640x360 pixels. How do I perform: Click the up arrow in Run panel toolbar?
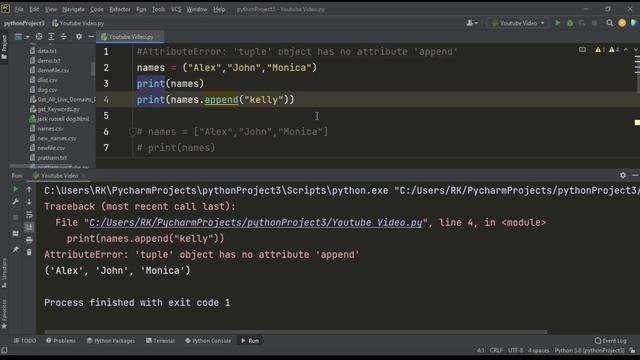click(29, 189)
